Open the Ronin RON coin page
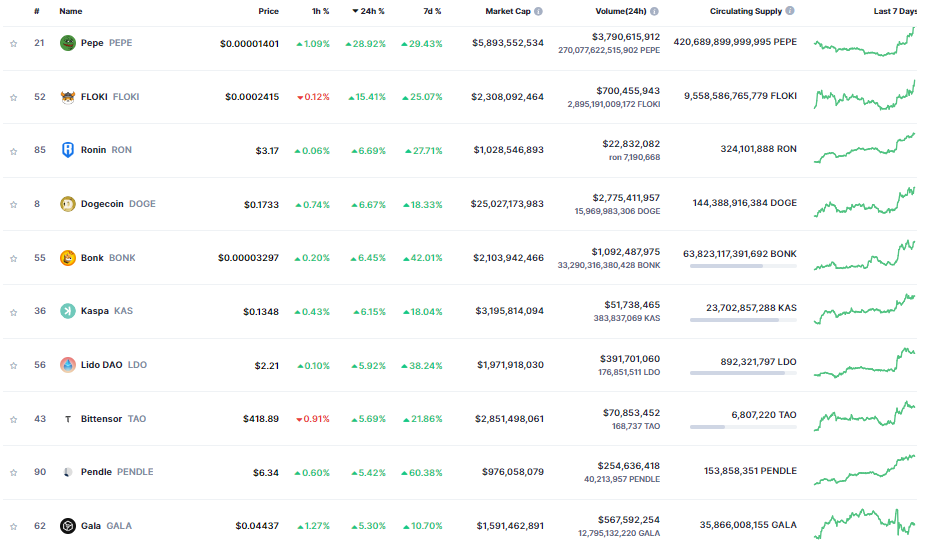 [x=107, y=150]
